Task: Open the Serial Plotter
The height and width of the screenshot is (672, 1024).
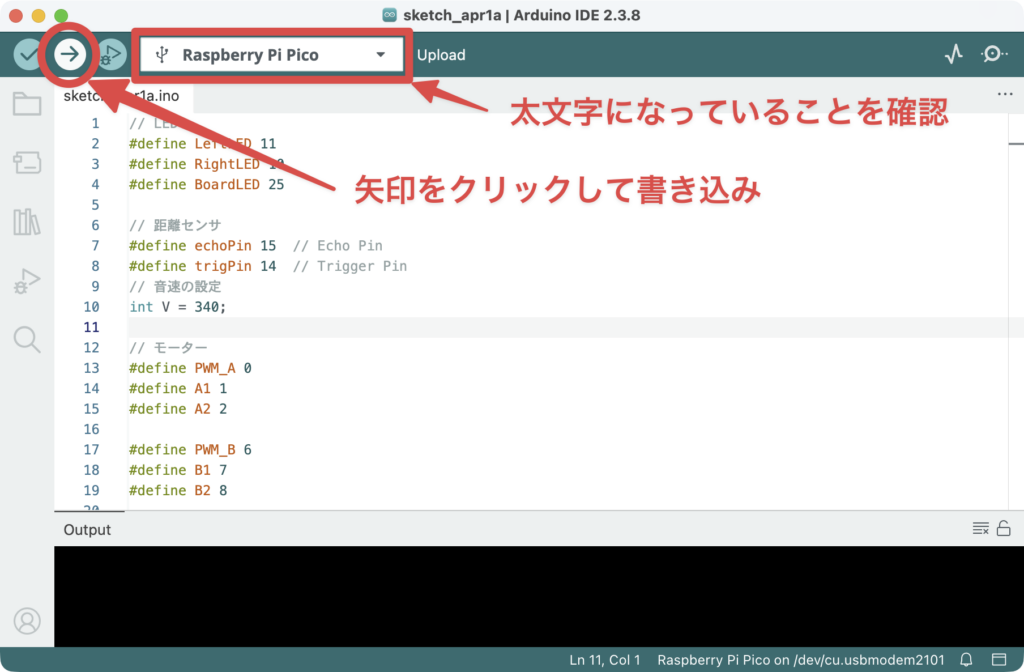Action: pyautogui.click(x=953, y=55)
